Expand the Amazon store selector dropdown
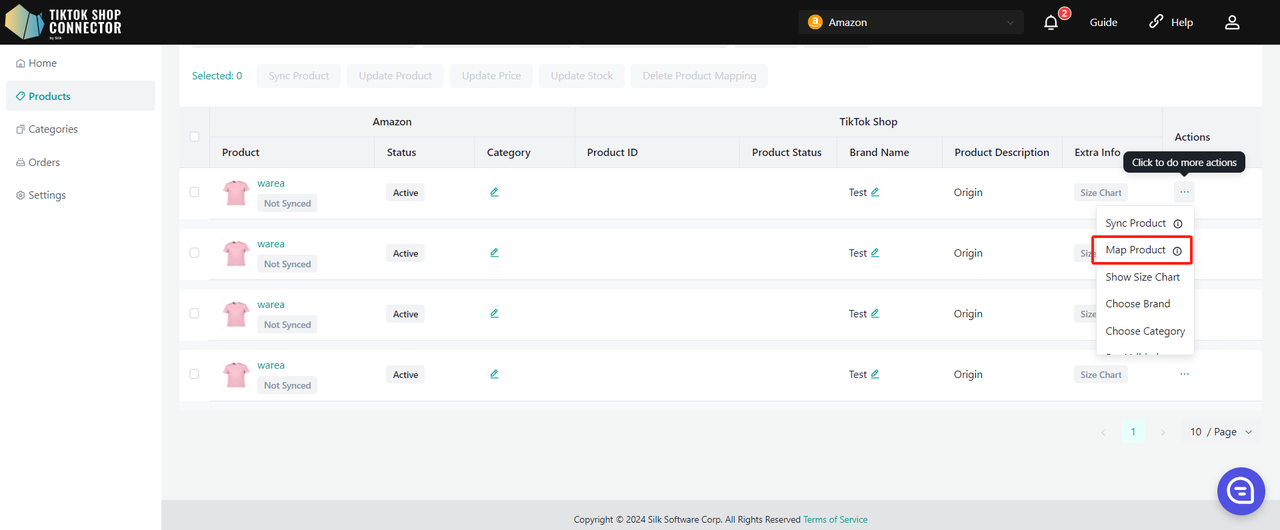This screenshot has width=1280, height=530. tap(911, 22)
